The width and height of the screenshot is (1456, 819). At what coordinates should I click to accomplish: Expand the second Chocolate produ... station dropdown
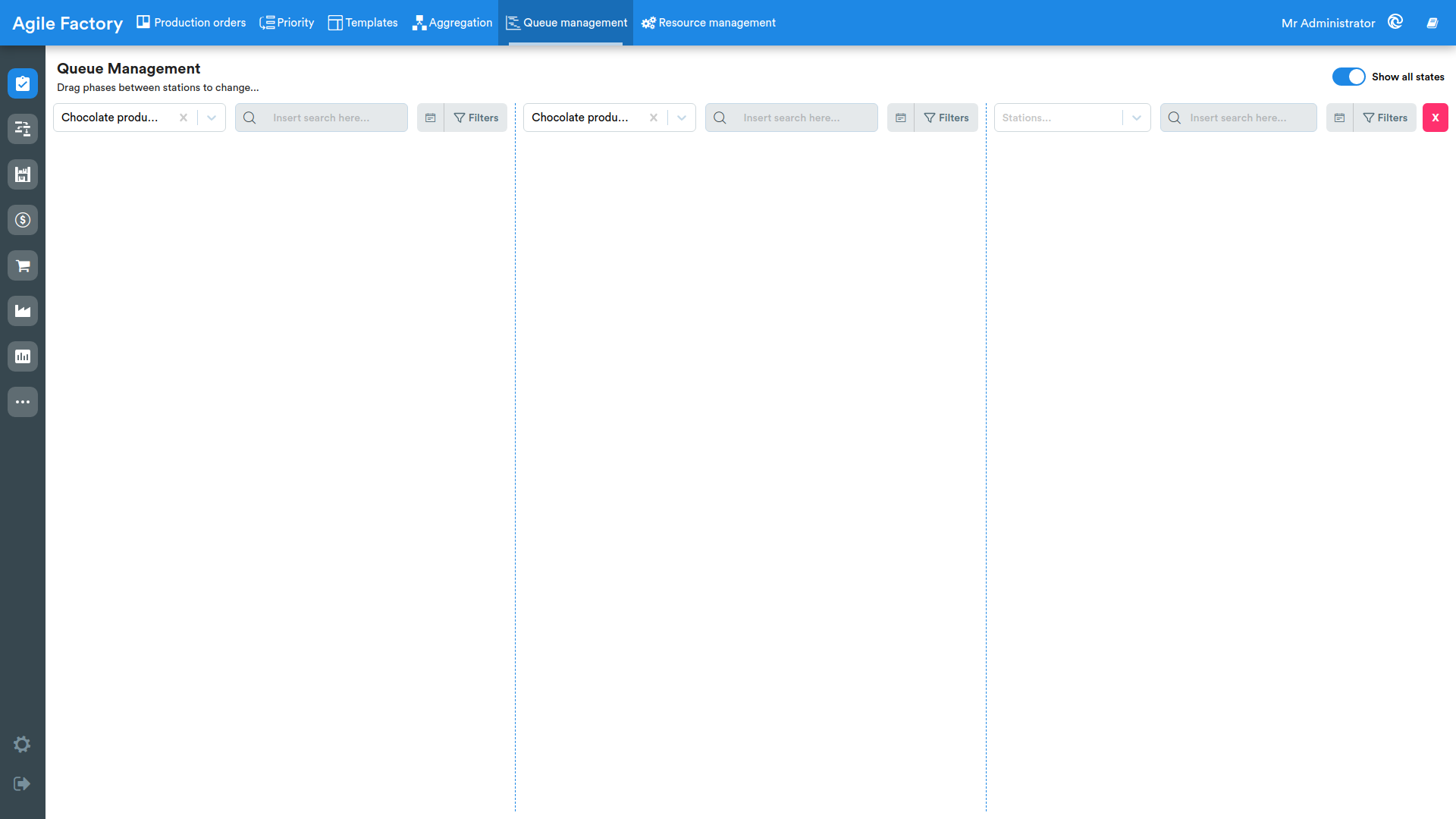[x=682, y=118]
